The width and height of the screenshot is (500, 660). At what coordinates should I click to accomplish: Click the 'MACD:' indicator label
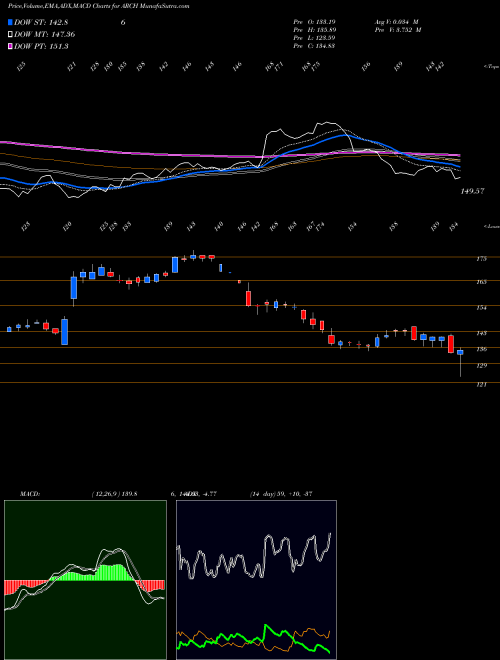[x=29, y=494]
